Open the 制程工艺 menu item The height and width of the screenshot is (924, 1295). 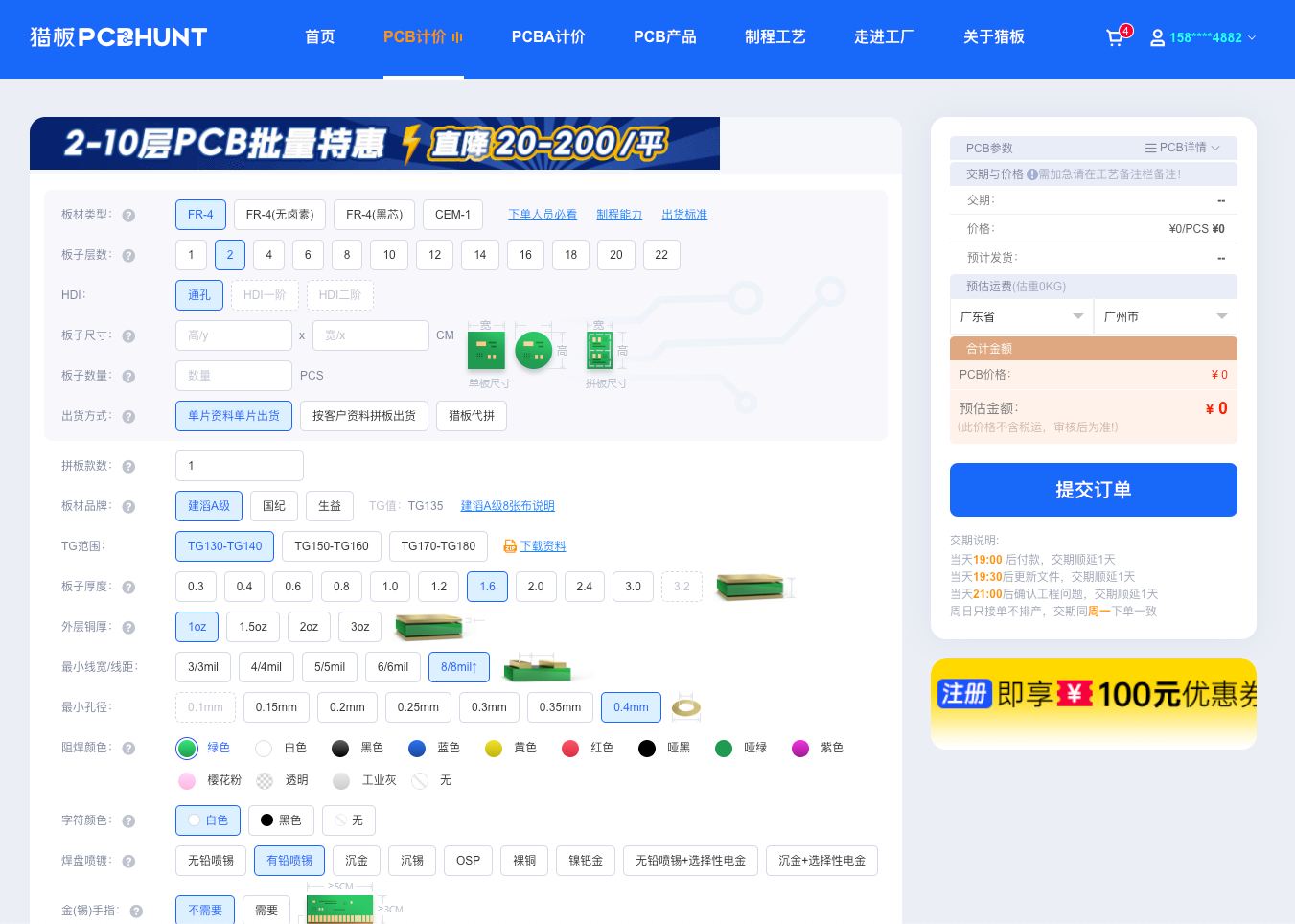(x=775, y=36)
